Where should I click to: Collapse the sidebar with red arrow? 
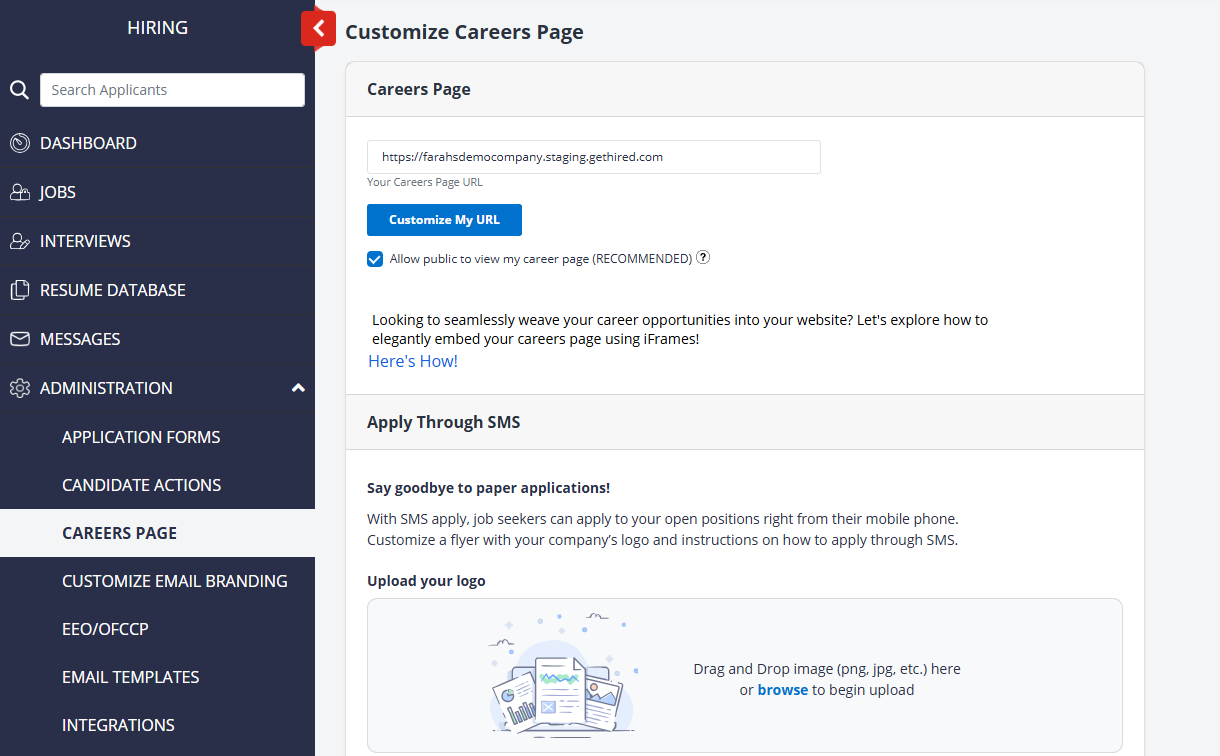318,28
